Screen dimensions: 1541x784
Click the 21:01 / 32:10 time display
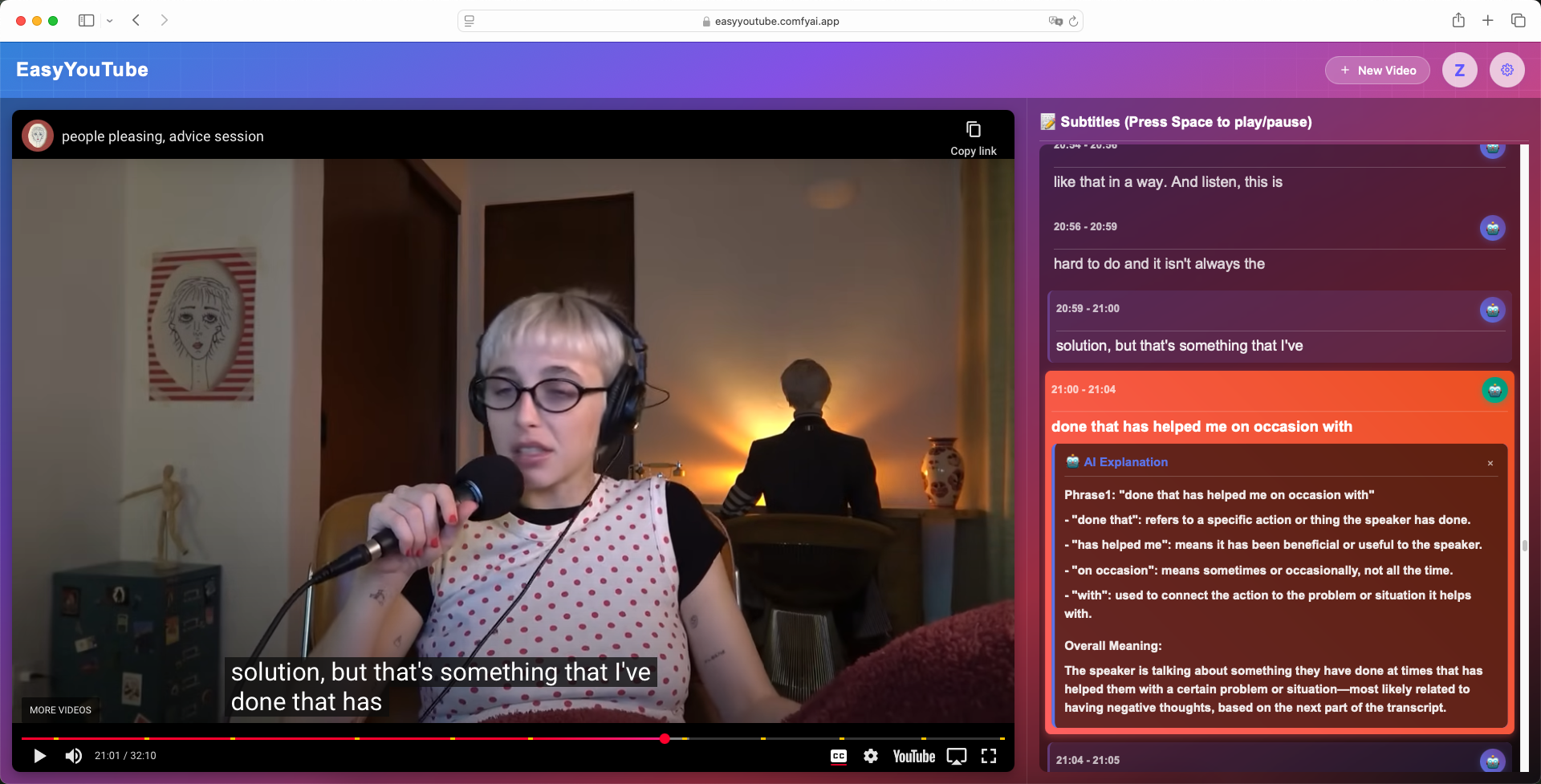125,756
